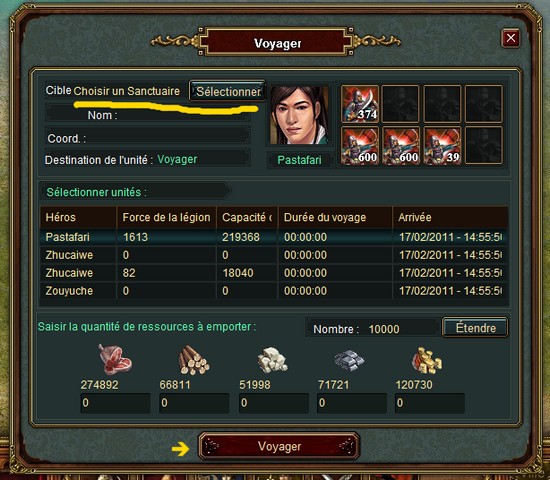Close the Voyager dialog with X

[511, 38]
